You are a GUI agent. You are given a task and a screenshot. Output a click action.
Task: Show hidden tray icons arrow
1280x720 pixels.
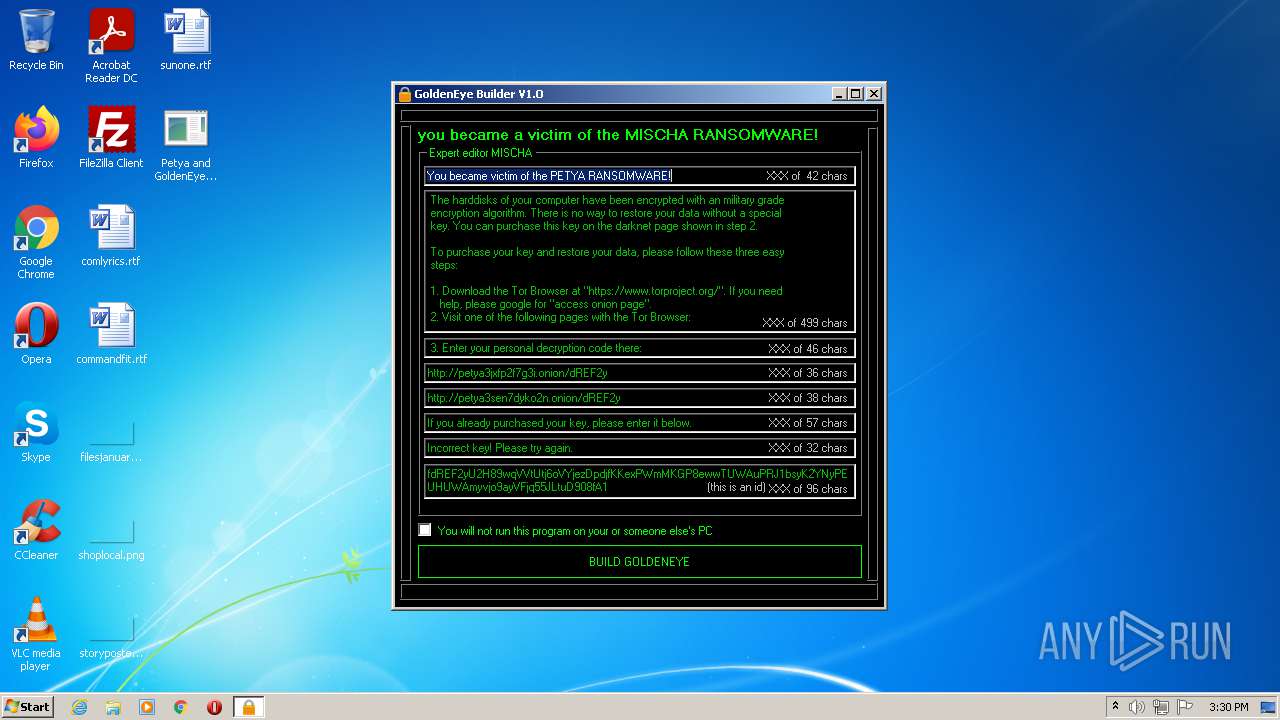point(1115,707)
